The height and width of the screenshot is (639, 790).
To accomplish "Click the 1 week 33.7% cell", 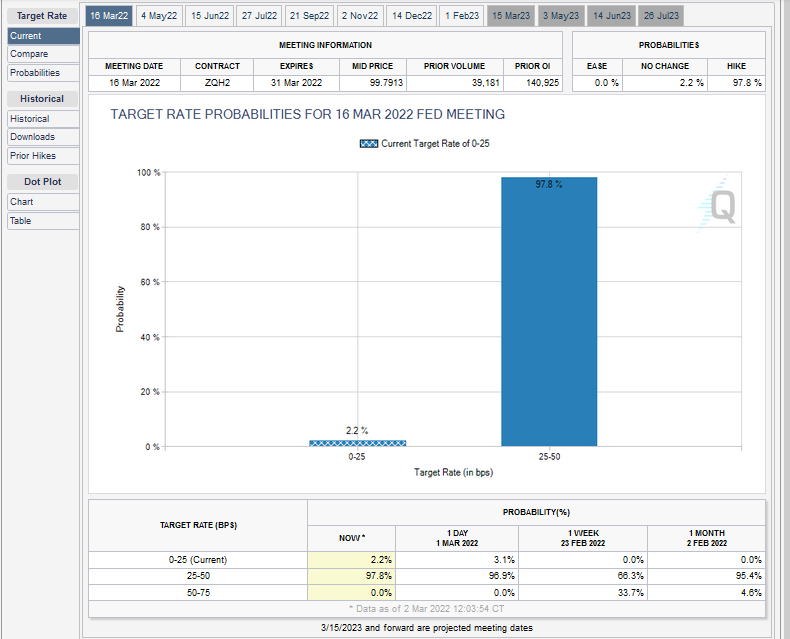I will (x=583, y=593).
